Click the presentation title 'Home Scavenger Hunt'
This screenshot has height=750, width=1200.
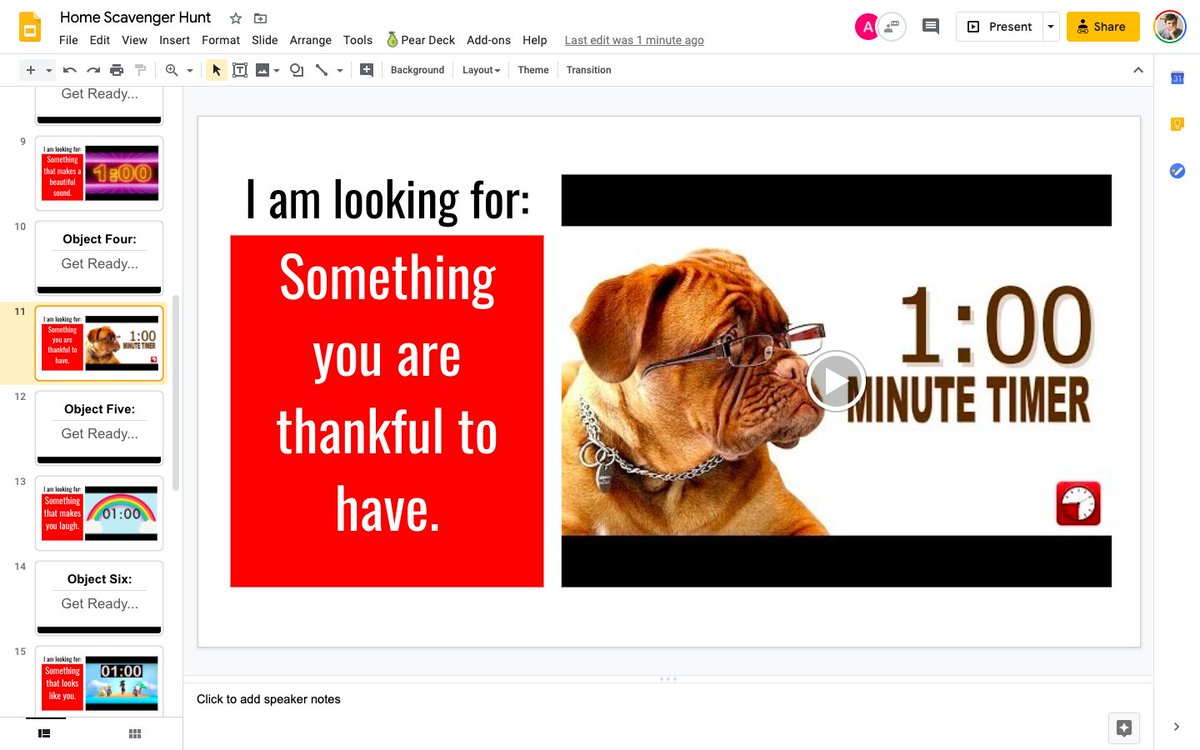tap(135, 17)
